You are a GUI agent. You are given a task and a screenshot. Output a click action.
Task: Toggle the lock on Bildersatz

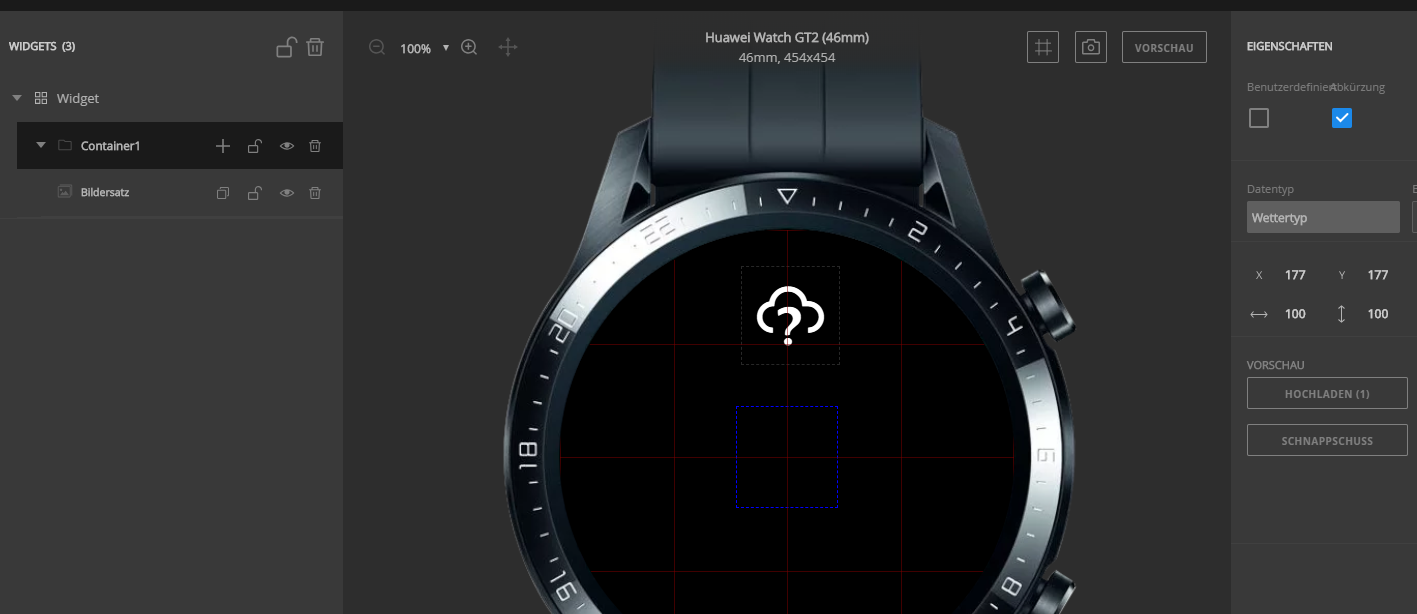click(255, 193)
